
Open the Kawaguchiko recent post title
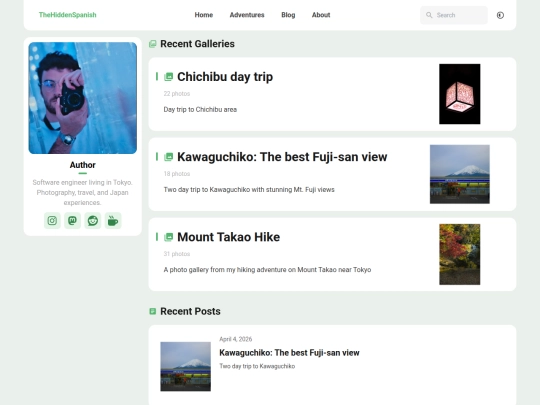[289, 353]
